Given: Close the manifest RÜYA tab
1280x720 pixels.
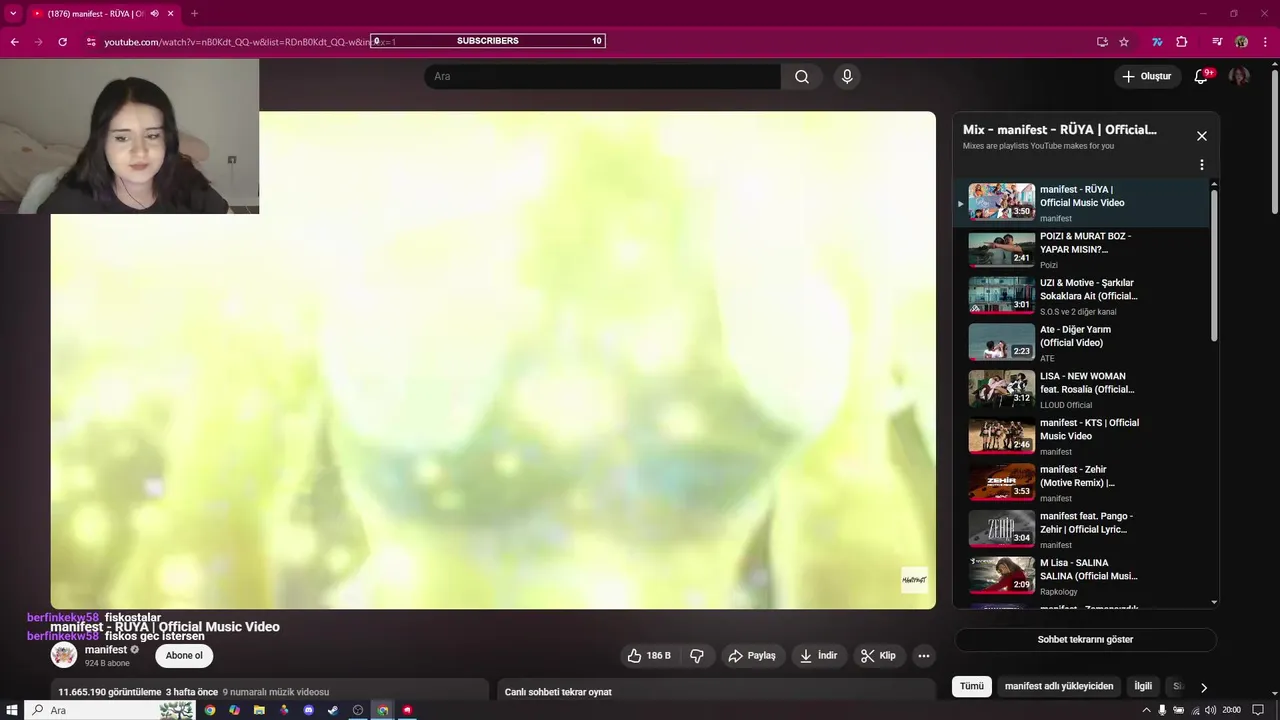Looking at the screenshot, I should (x=171, y=14).
